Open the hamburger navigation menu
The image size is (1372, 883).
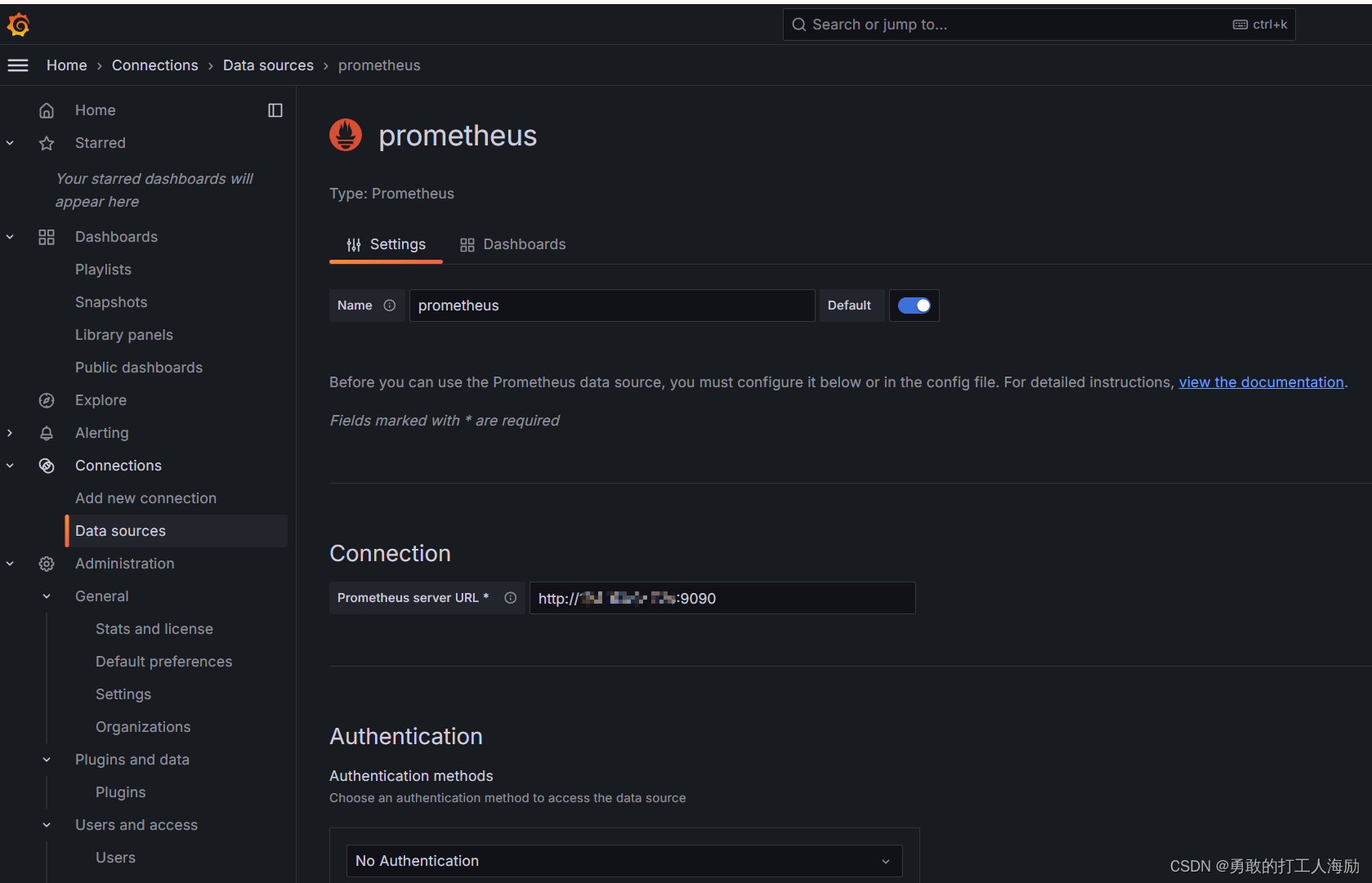pos(18,65)
